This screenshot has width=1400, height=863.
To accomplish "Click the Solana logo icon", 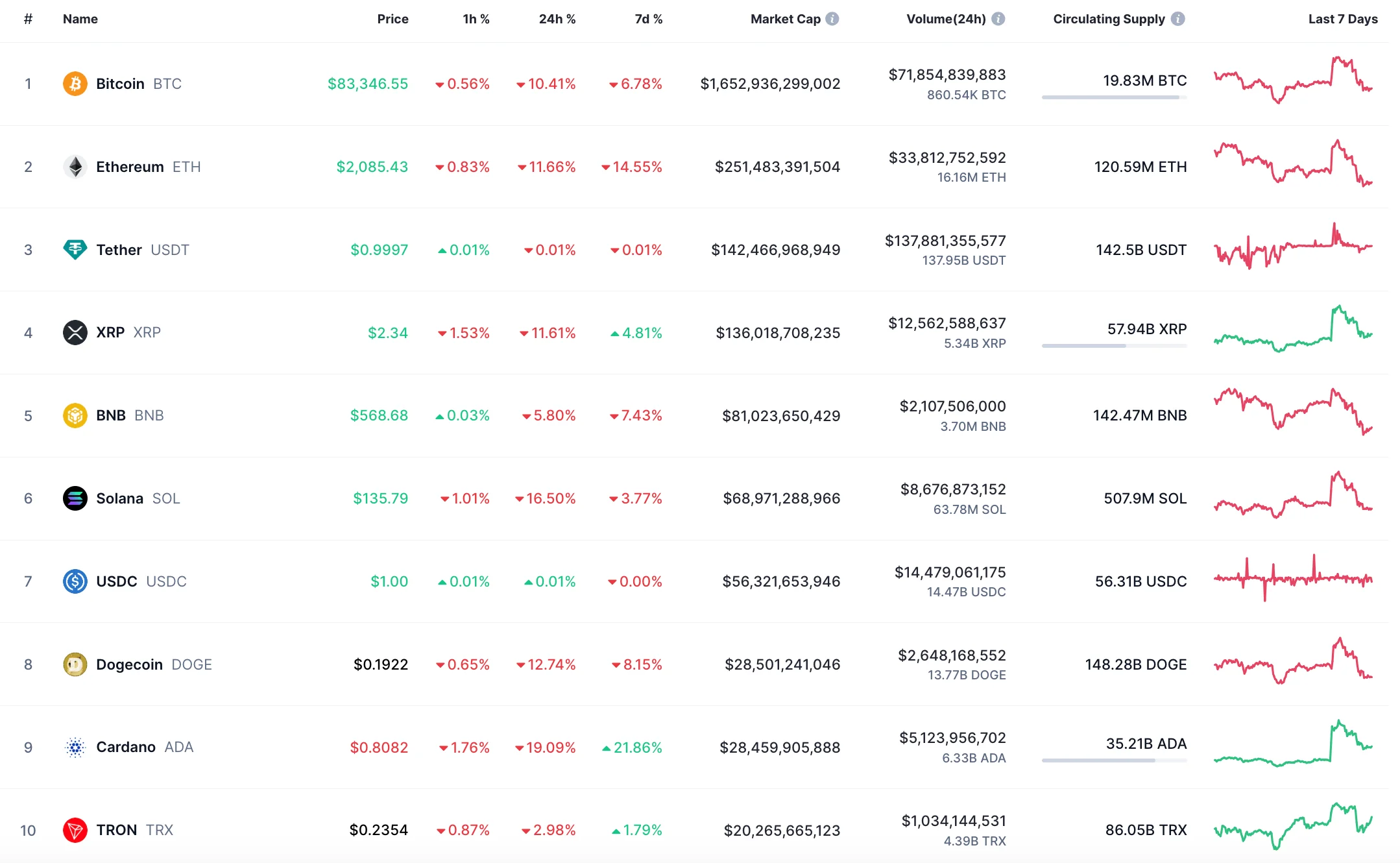I will click(x=75, y=498).
